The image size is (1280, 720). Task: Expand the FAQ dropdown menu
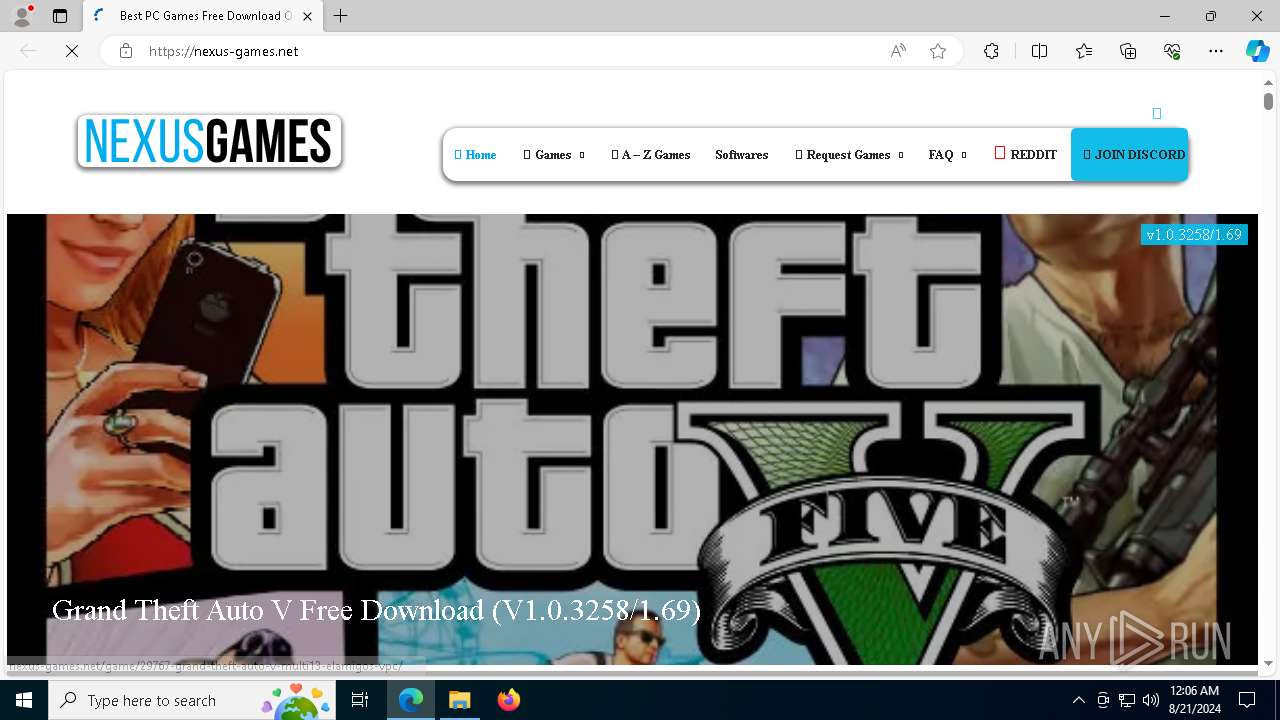click(x=947, y=155)
